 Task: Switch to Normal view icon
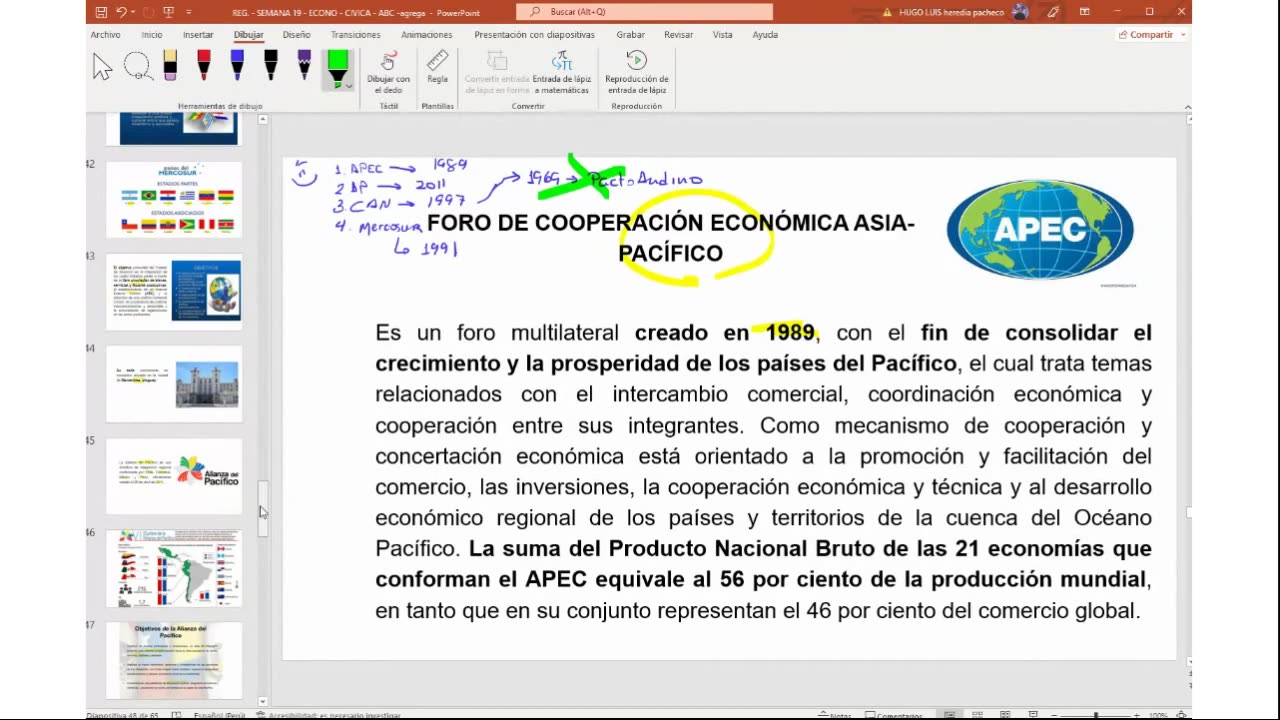click(x=951, y=715)
